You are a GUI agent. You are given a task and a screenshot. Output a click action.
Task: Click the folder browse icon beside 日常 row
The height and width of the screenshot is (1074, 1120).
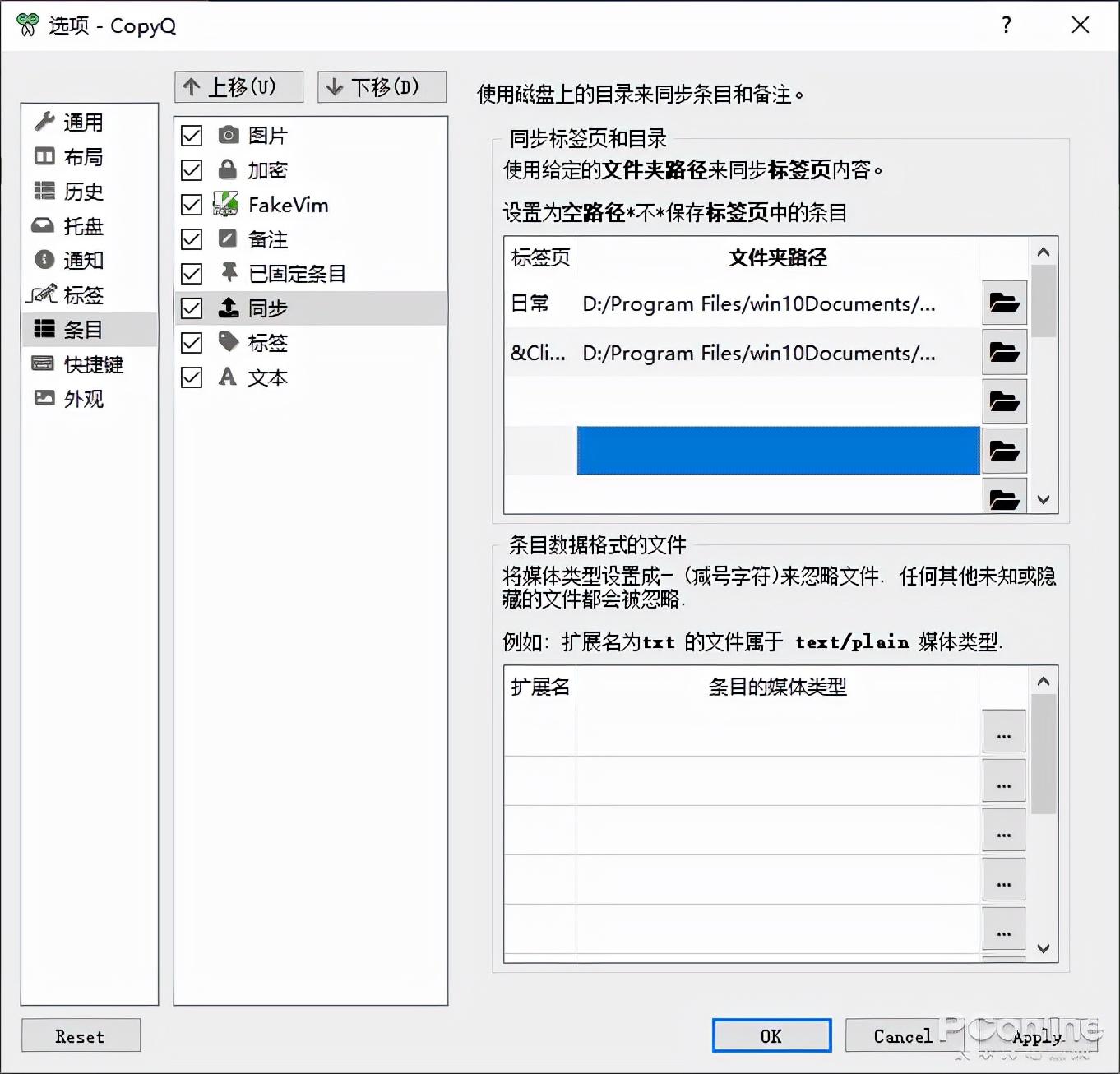click(1004, 303)
